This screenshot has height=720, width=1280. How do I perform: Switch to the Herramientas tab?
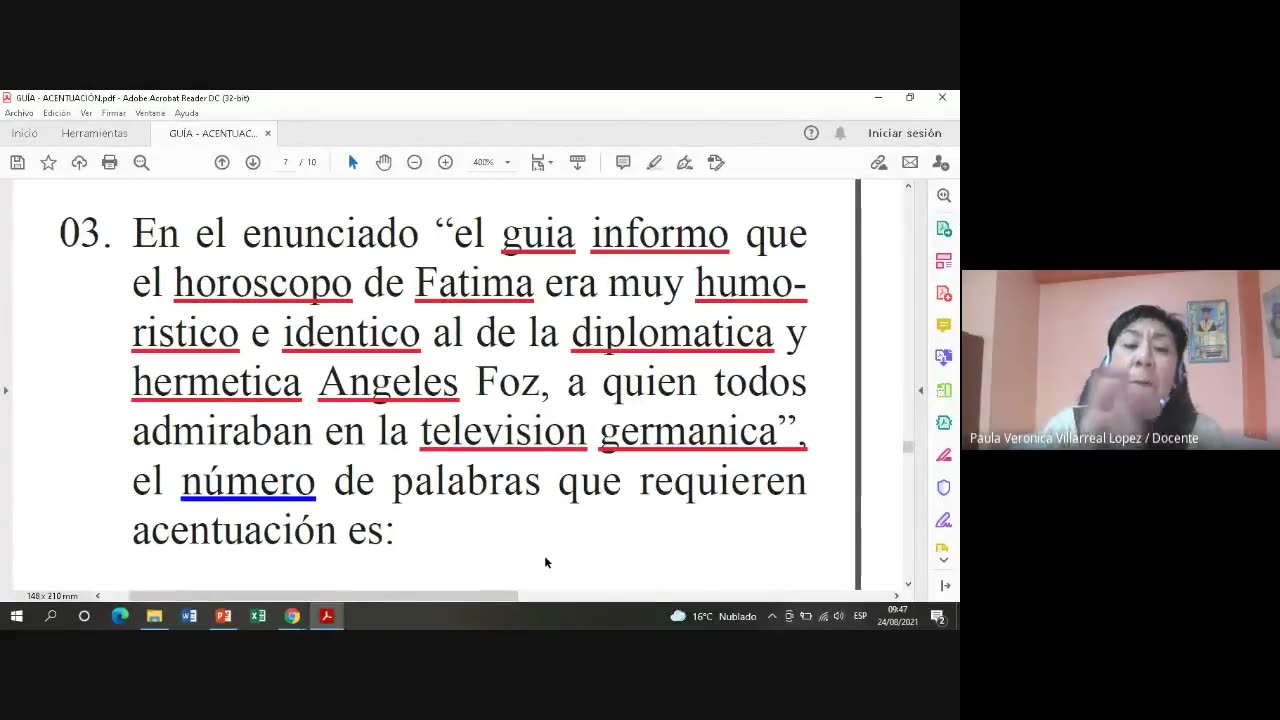(x=94, y=133)
